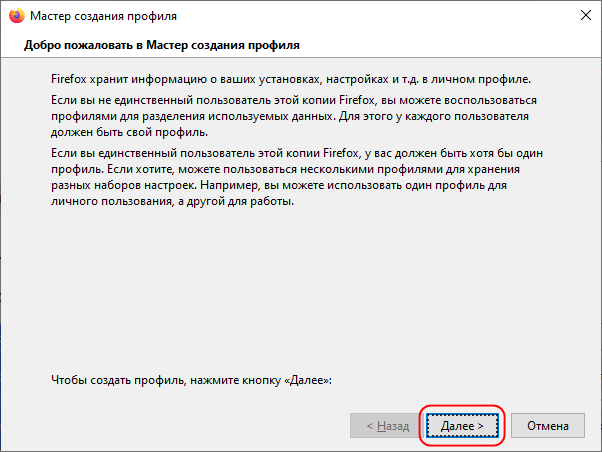This screenshot has width=602, height=452.
Task: Click the greyed-out «< Назад» button
Action: (x=387, y=426)
